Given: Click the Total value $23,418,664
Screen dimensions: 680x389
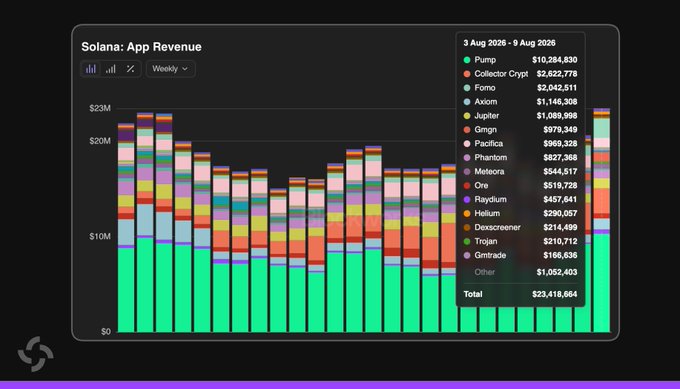Looking at the screenshot, I should (555, 294).
